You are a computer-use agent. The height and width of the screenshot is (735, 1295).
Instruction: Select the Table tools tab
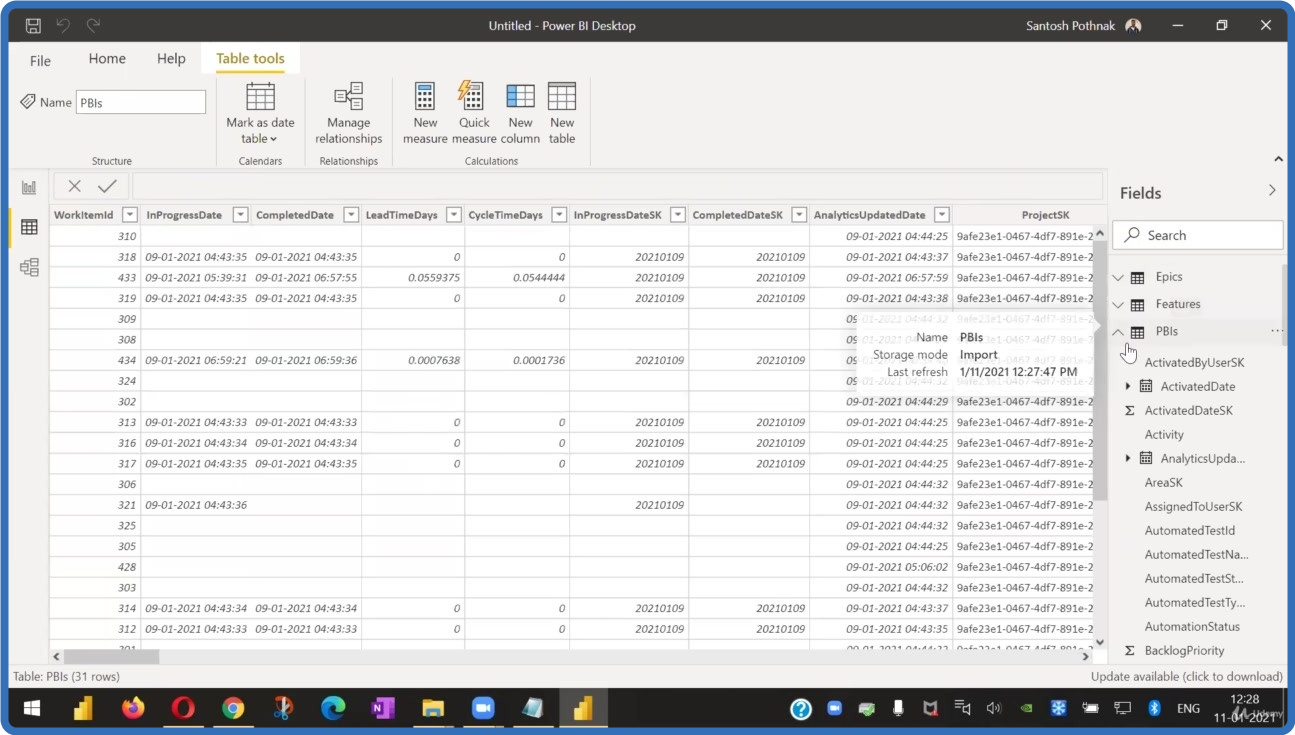tap(250, 59)
